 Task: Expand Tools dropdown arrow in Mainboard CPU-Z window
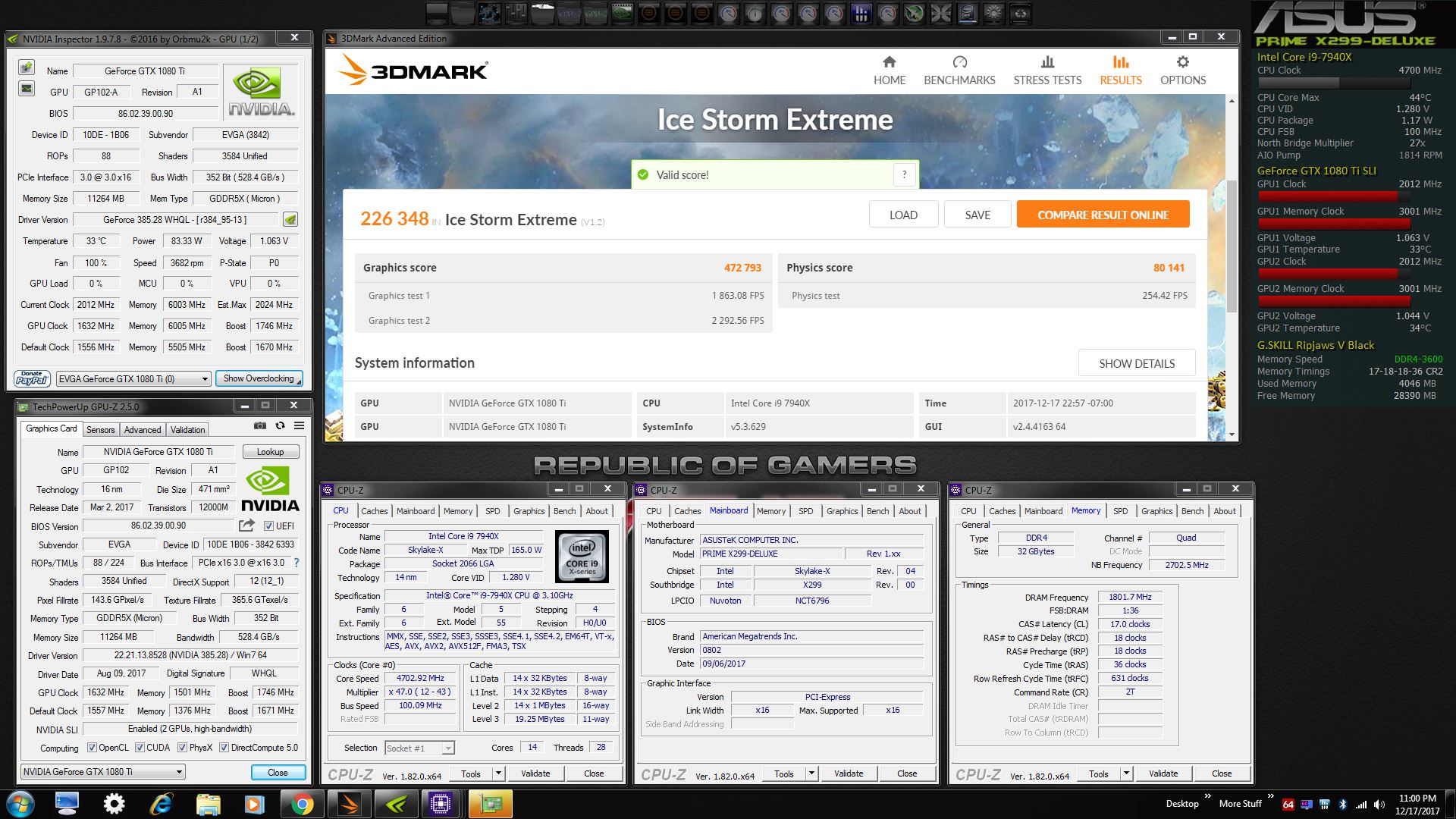[x=811, y=773]
